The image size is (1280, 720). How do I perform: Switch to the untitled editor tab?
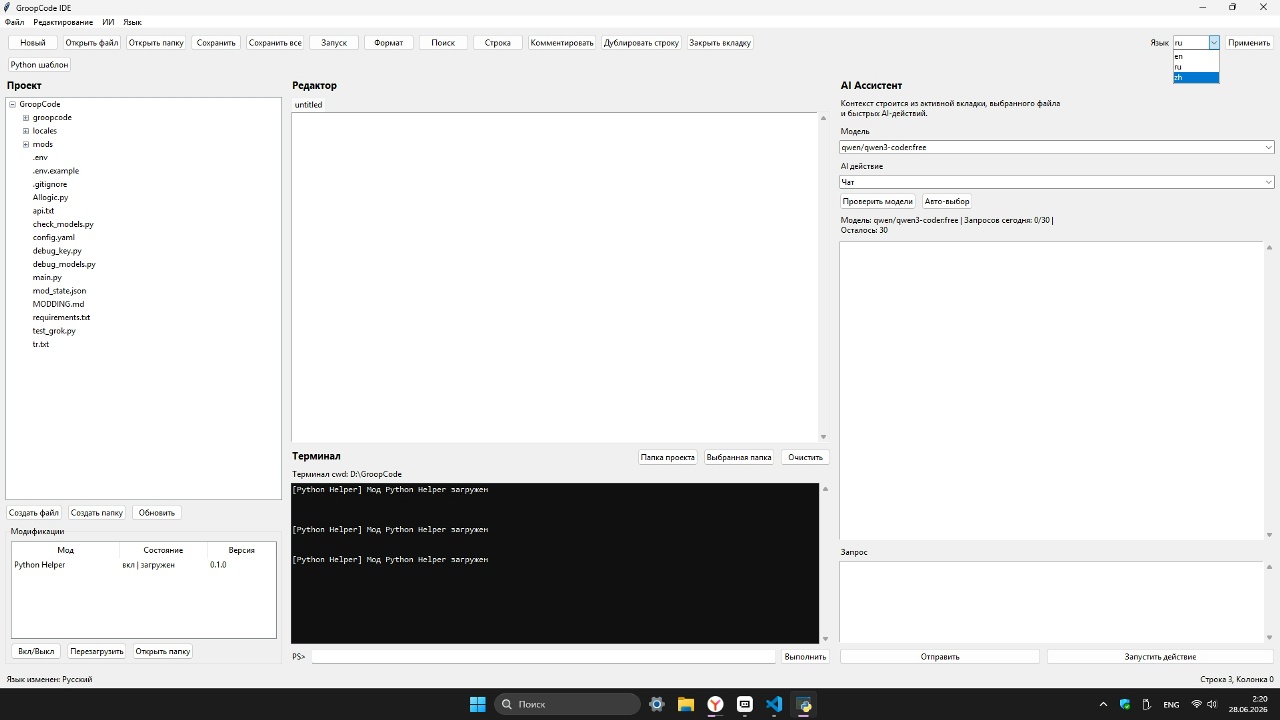(x=308, y=105)
